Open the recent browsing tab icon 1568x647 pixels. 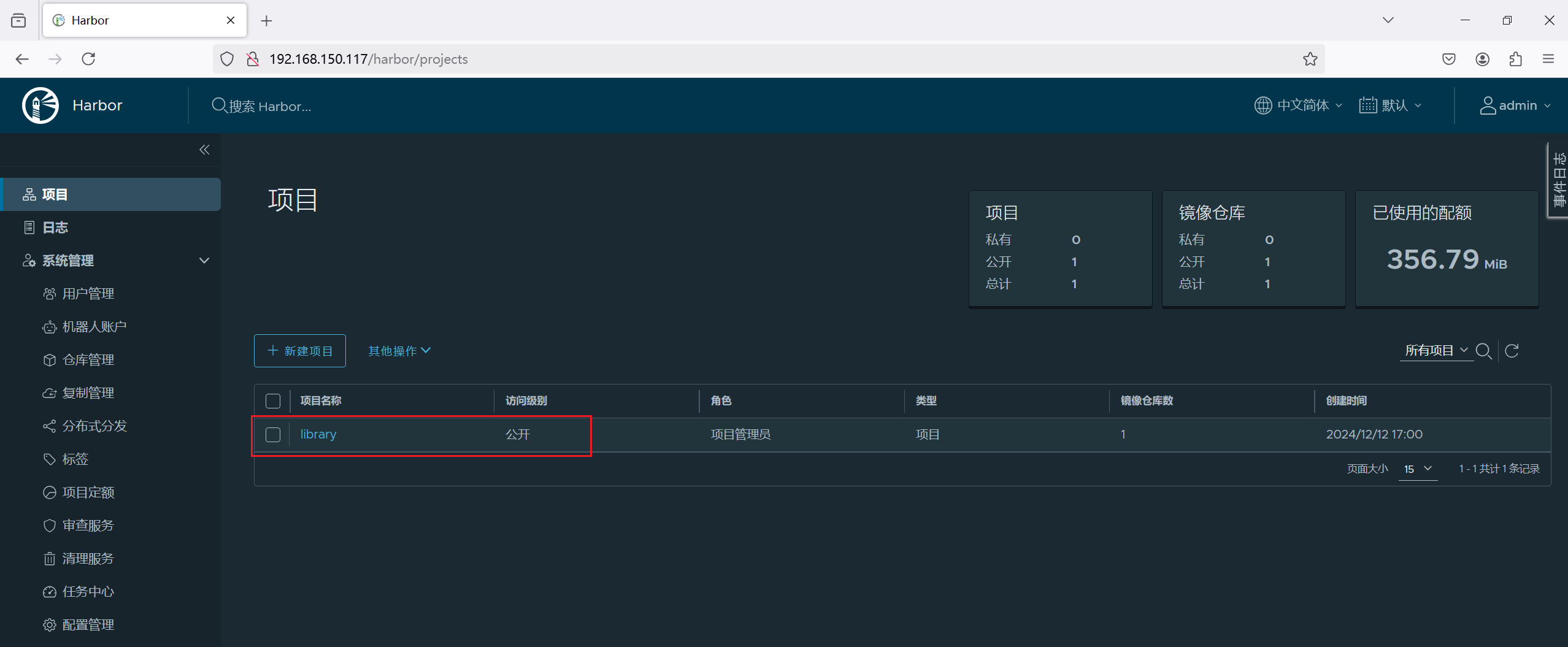click(x=18, y=20)
